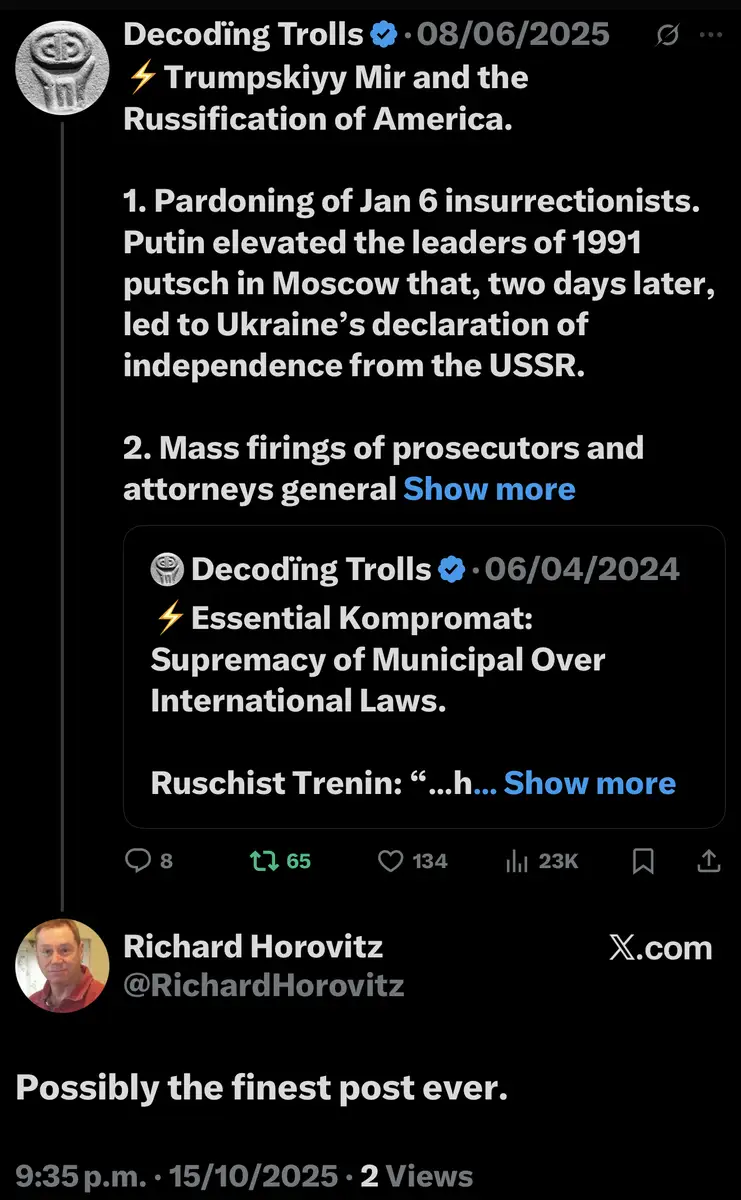The width and height of the screenshot is (741, 1200).
Task: Click the quoted post's verified badge
Action: point(451,570)
